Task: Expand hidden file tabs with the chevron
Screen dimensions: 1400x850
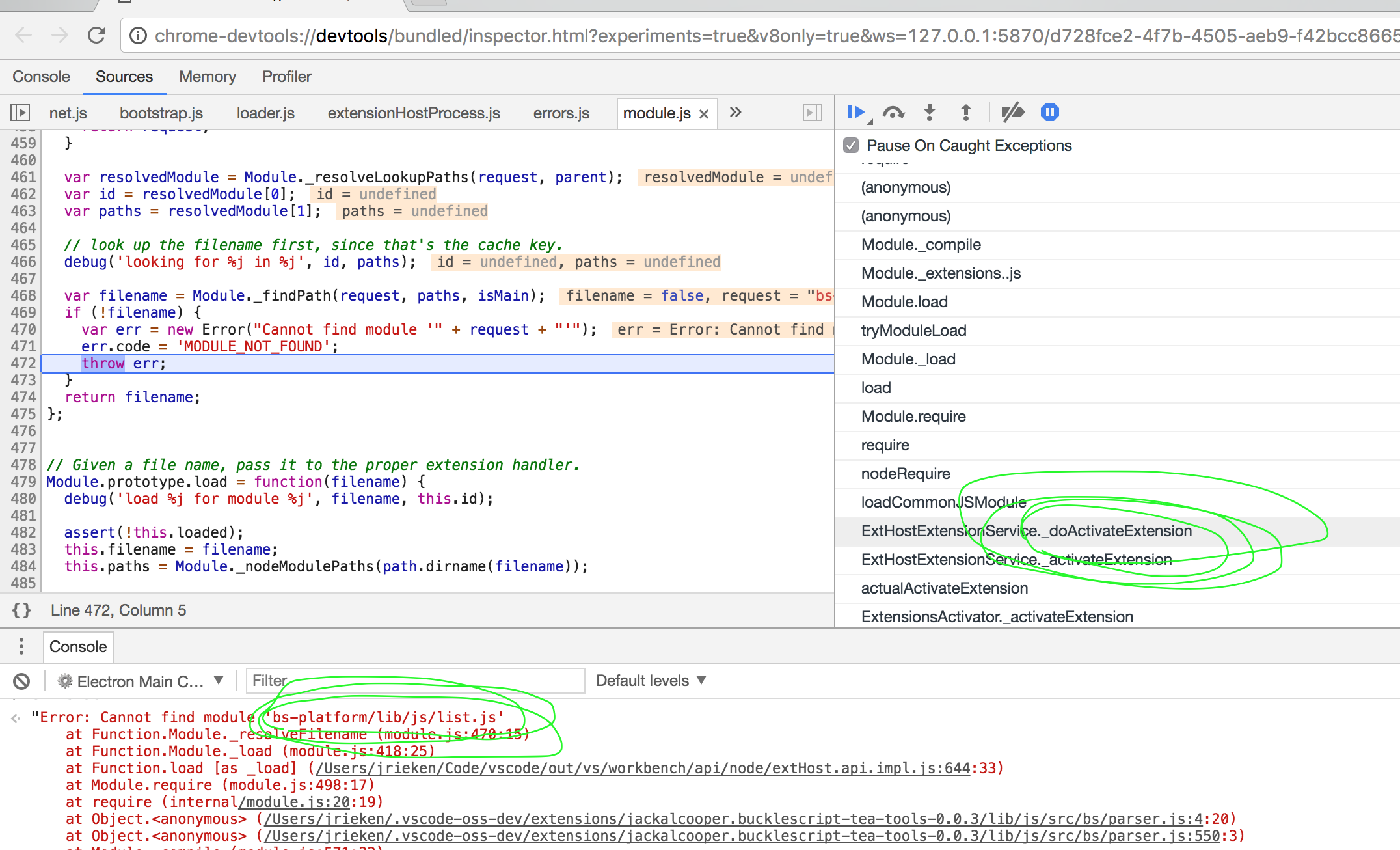Action: click(735, 112)
